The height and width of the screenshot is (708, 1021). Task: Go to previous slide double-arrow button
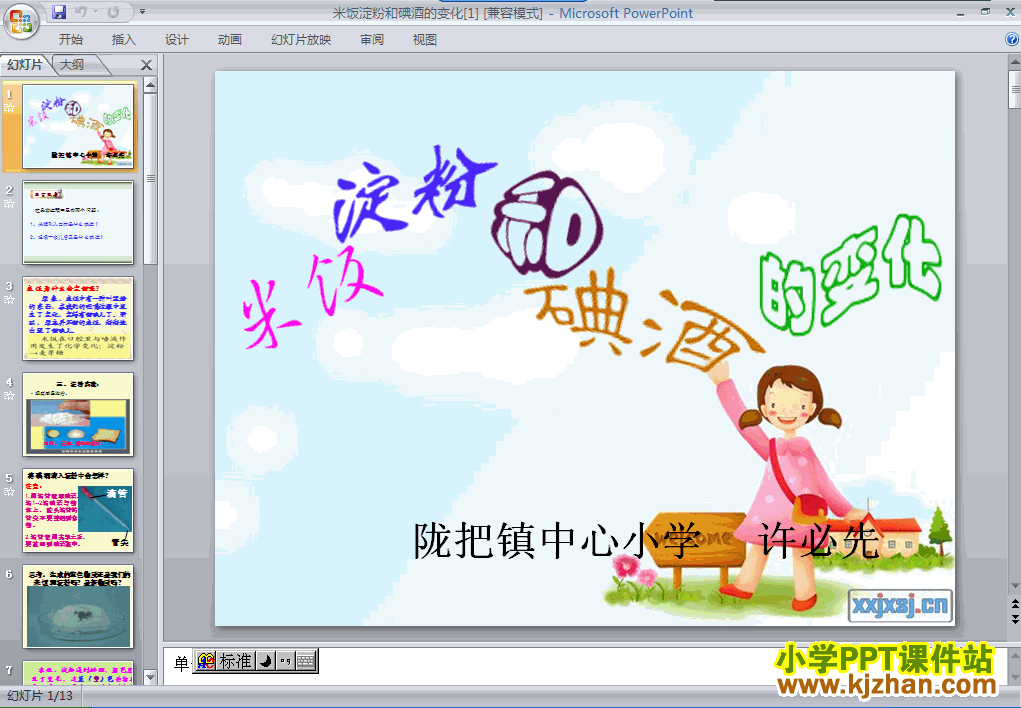pos(1014,606)
